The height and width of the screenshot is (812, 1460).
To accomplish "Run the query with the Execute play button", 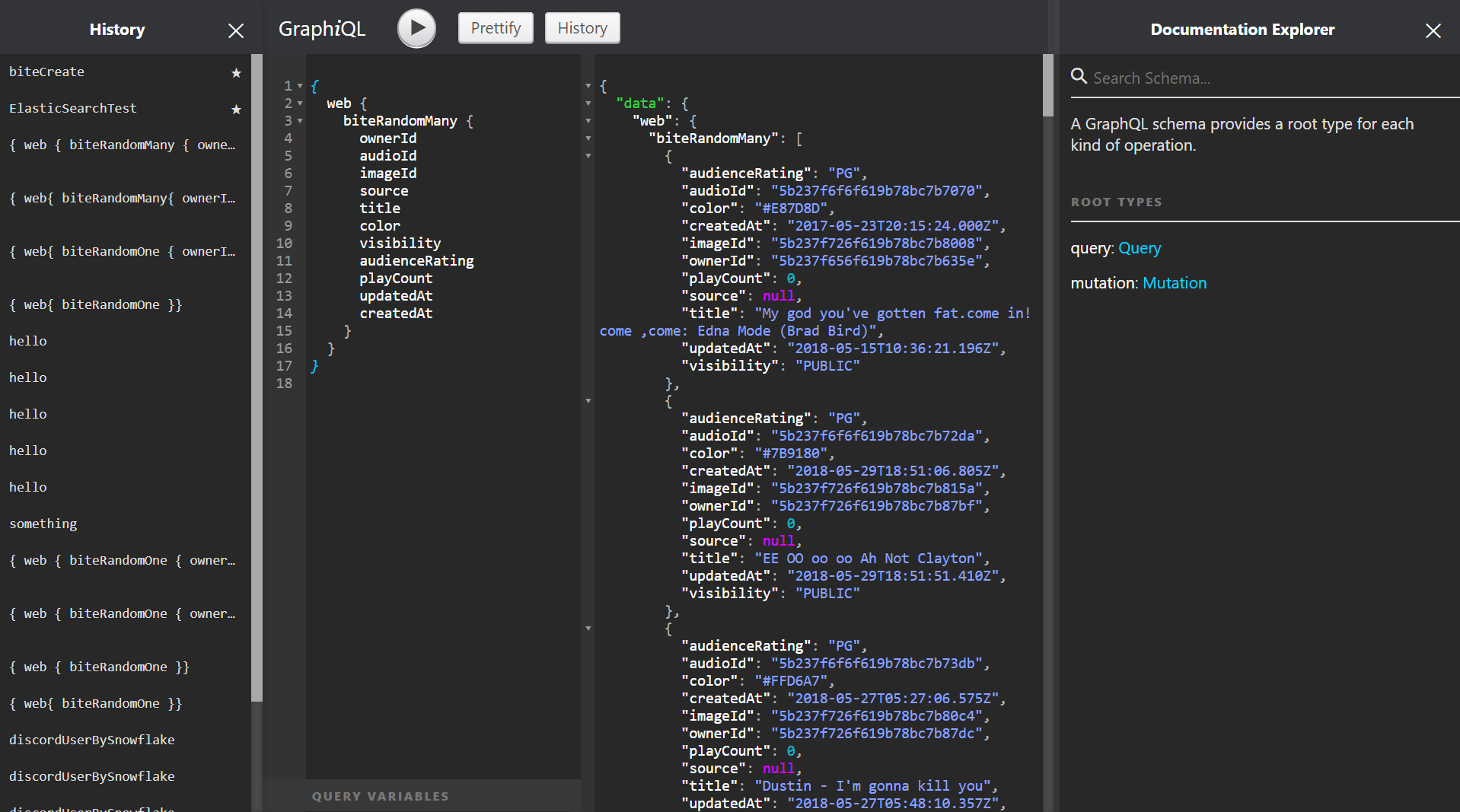I will point(416,28).
